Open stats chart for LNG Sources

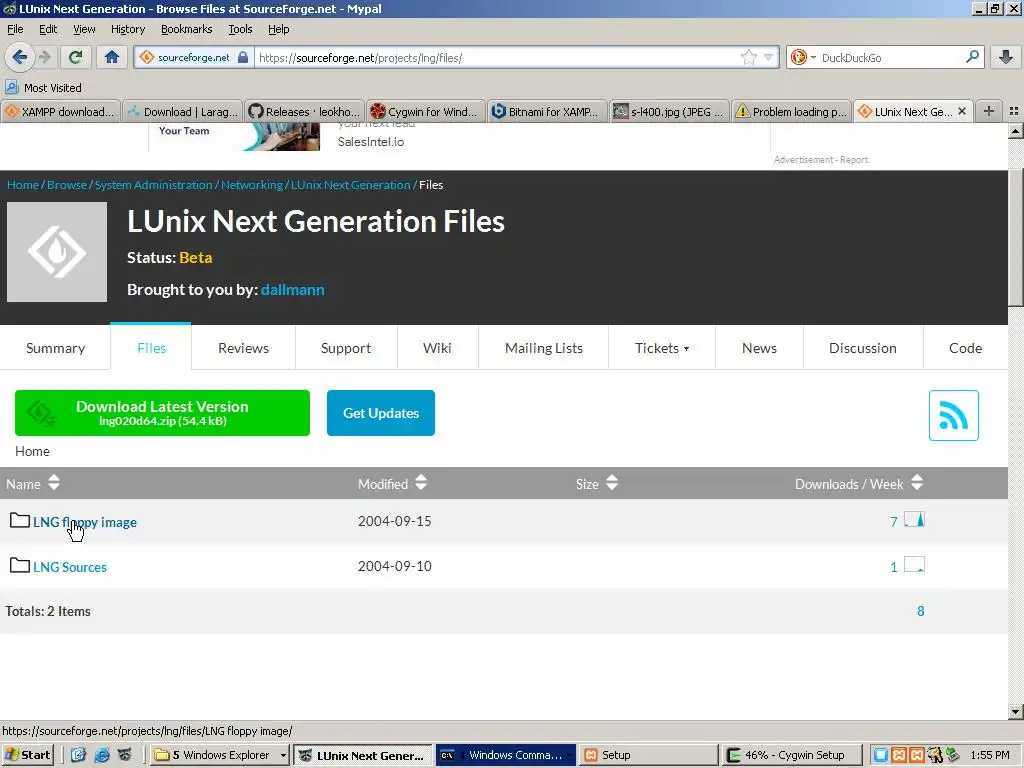[x=914, y=565]
